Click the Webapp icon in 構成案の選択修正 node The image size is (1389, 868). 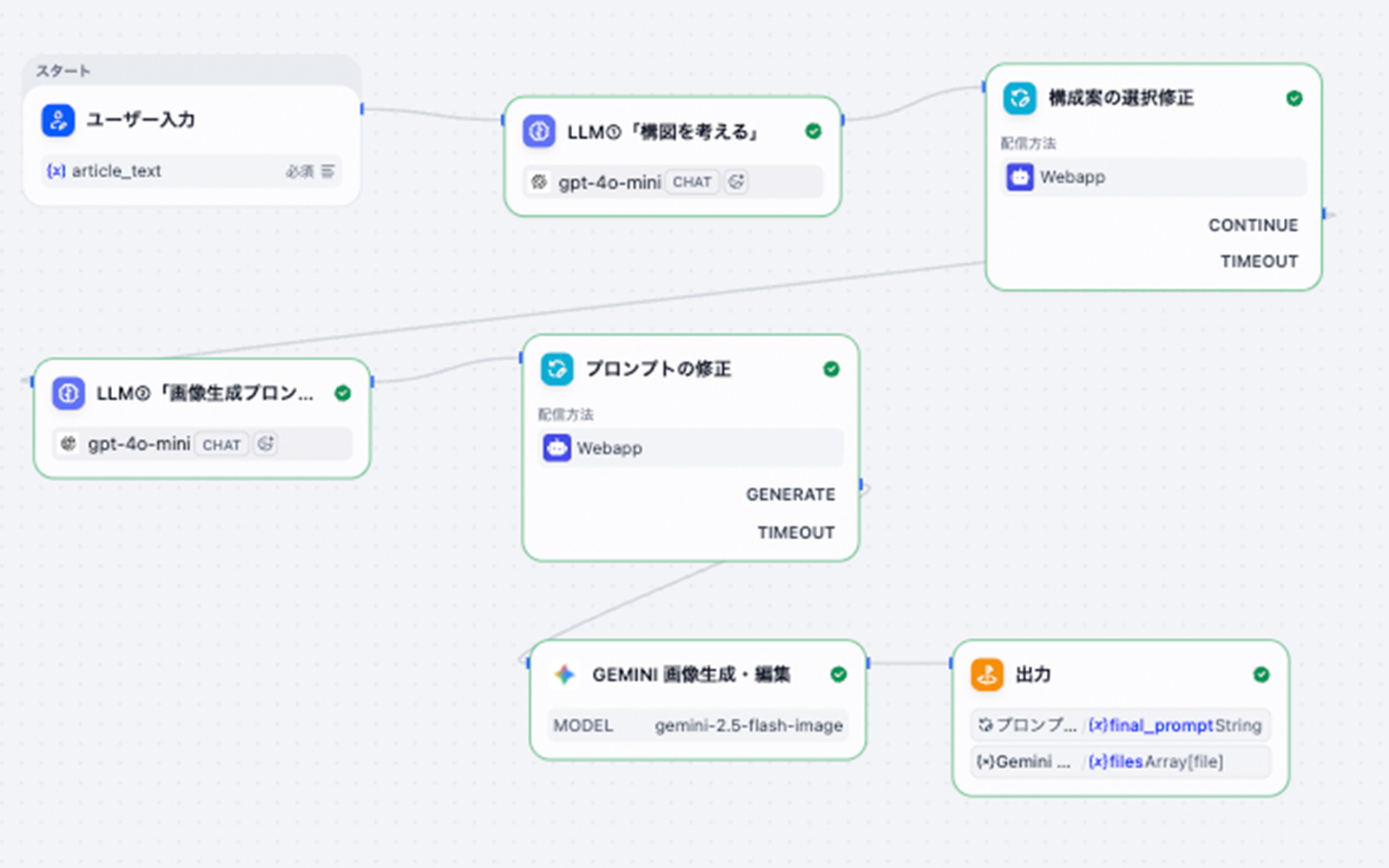tap(1020, 177)
